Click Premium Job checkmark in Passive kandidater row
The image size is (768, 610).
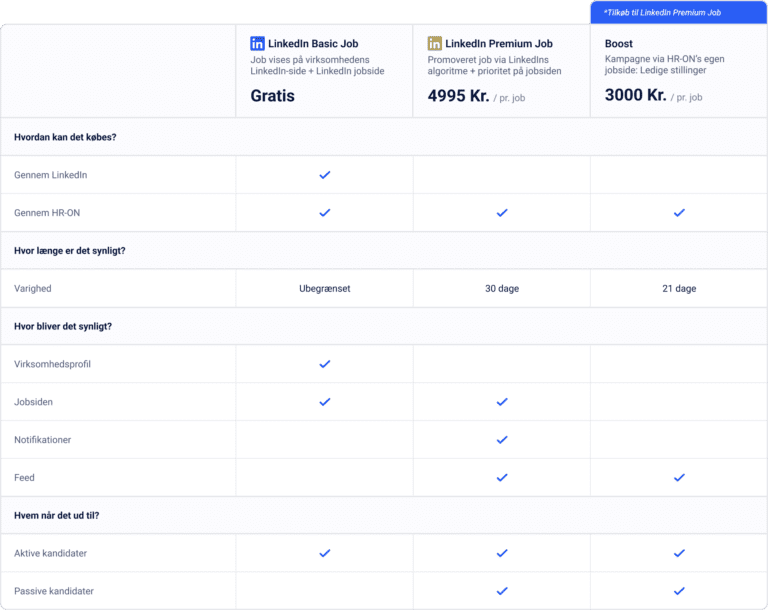[502, 591]
